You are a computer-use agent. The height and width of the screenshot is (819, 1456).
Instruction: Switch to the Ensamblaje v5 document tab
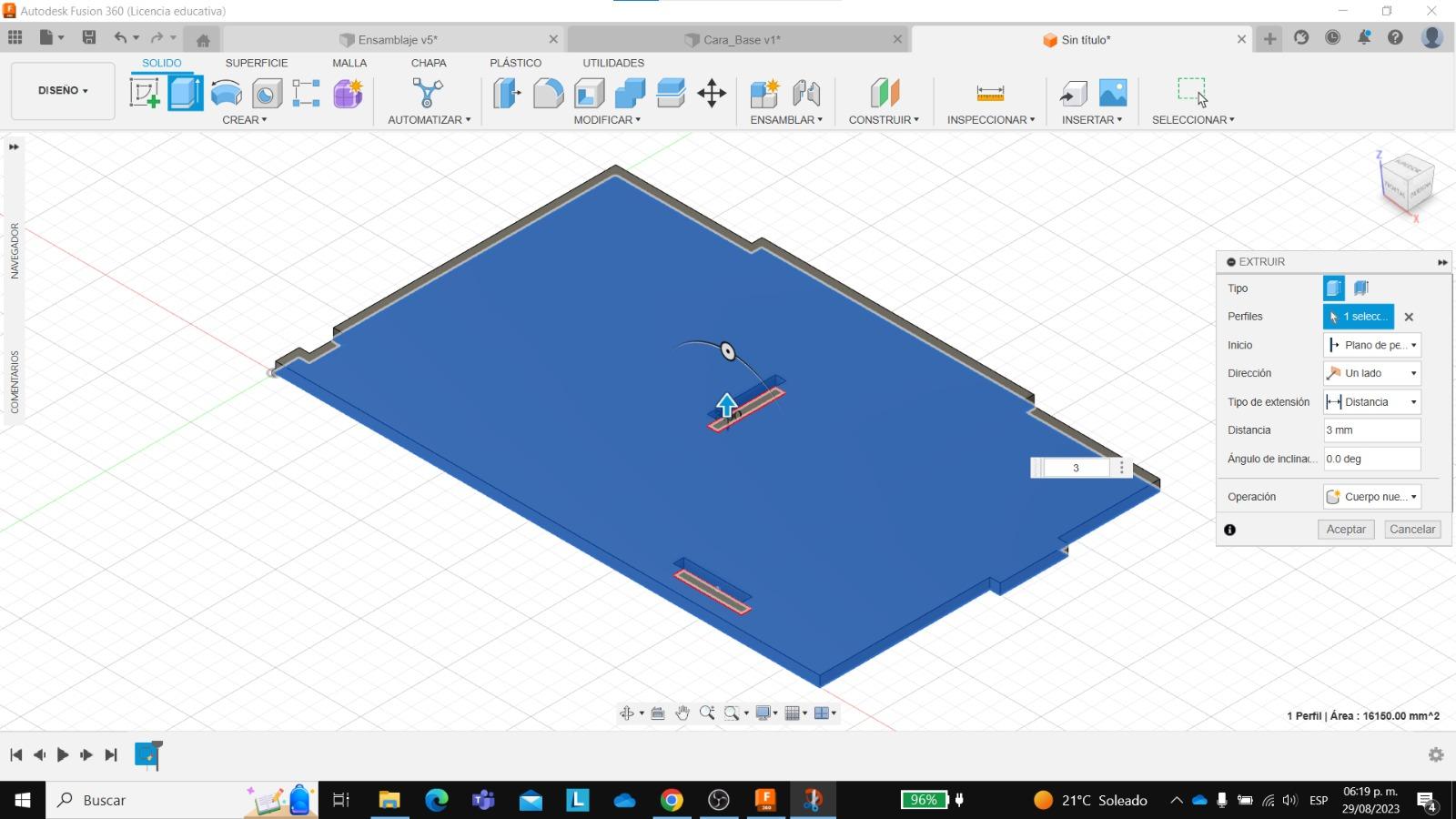point(393,40)
